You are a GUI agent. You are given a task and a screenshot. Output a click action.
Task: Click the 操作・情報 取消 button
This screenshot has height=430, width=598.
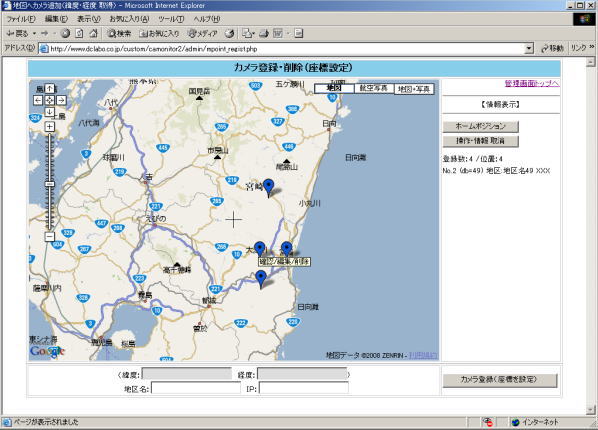pyautogui.click(x=481, y=141)
